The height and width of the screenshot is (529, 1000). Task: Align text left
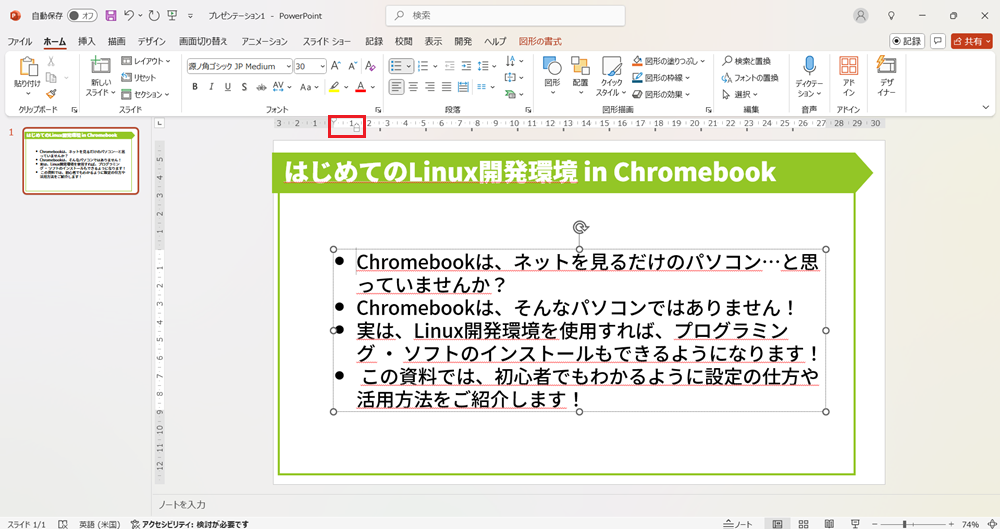pos(397,87)
